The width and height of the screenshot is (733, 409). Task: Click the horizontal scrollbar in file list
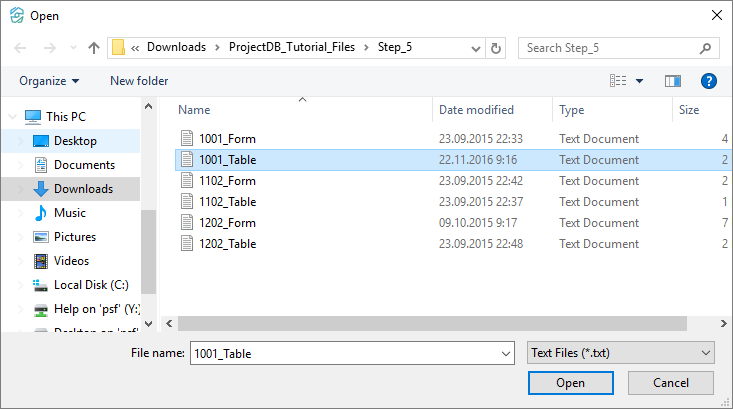tap(430, 323)
